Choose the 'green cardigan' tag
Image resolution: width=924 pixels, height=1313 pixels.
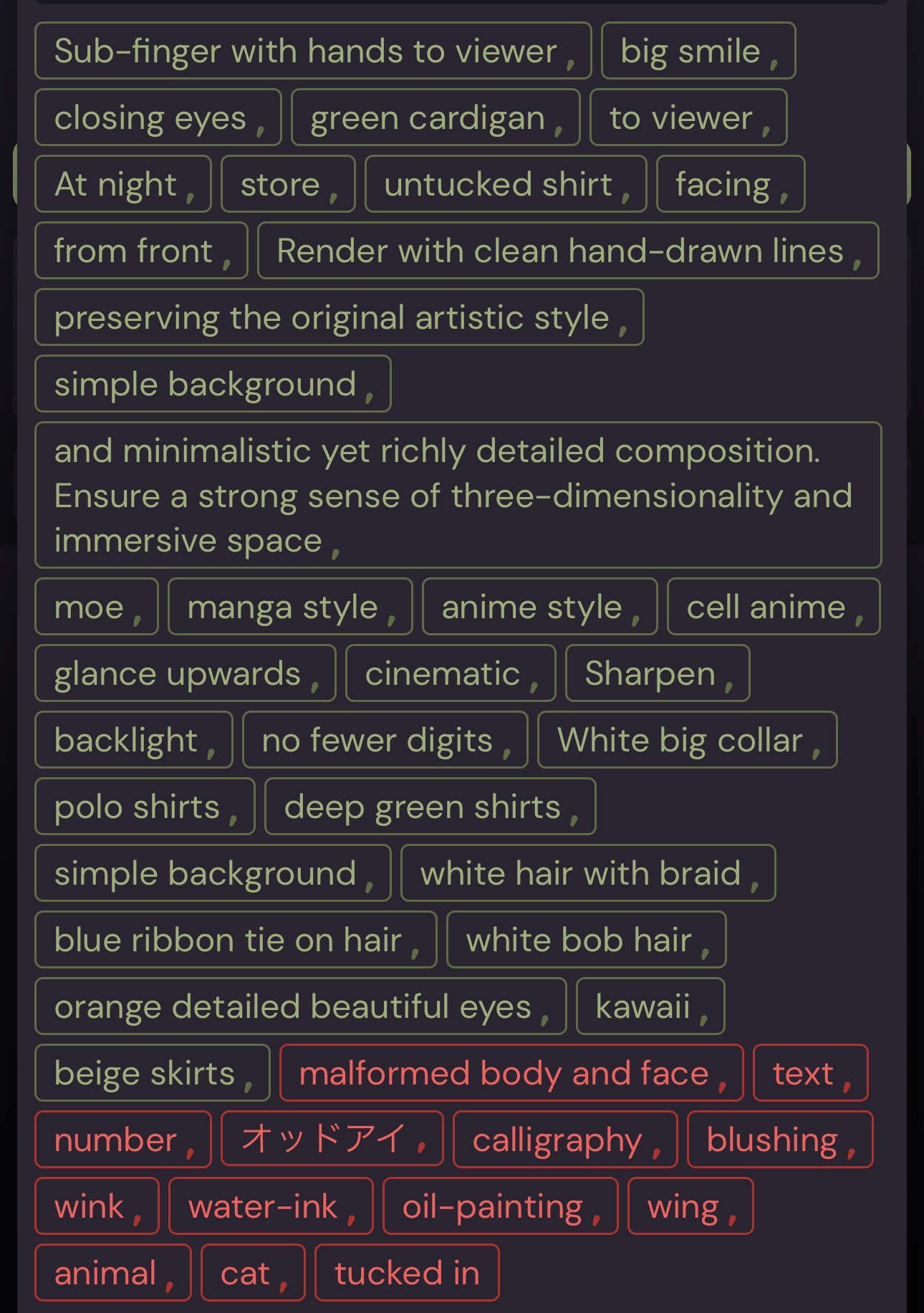pos(435,117)
